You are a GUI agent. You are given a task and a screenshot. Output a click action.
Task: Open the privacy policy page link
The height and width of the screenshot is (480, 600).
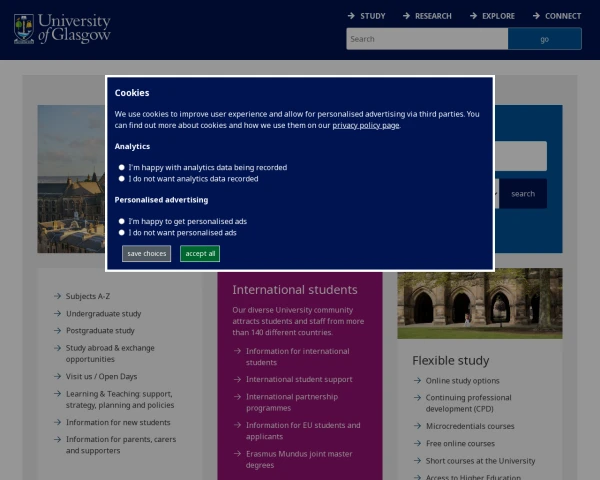coord(365,125)
